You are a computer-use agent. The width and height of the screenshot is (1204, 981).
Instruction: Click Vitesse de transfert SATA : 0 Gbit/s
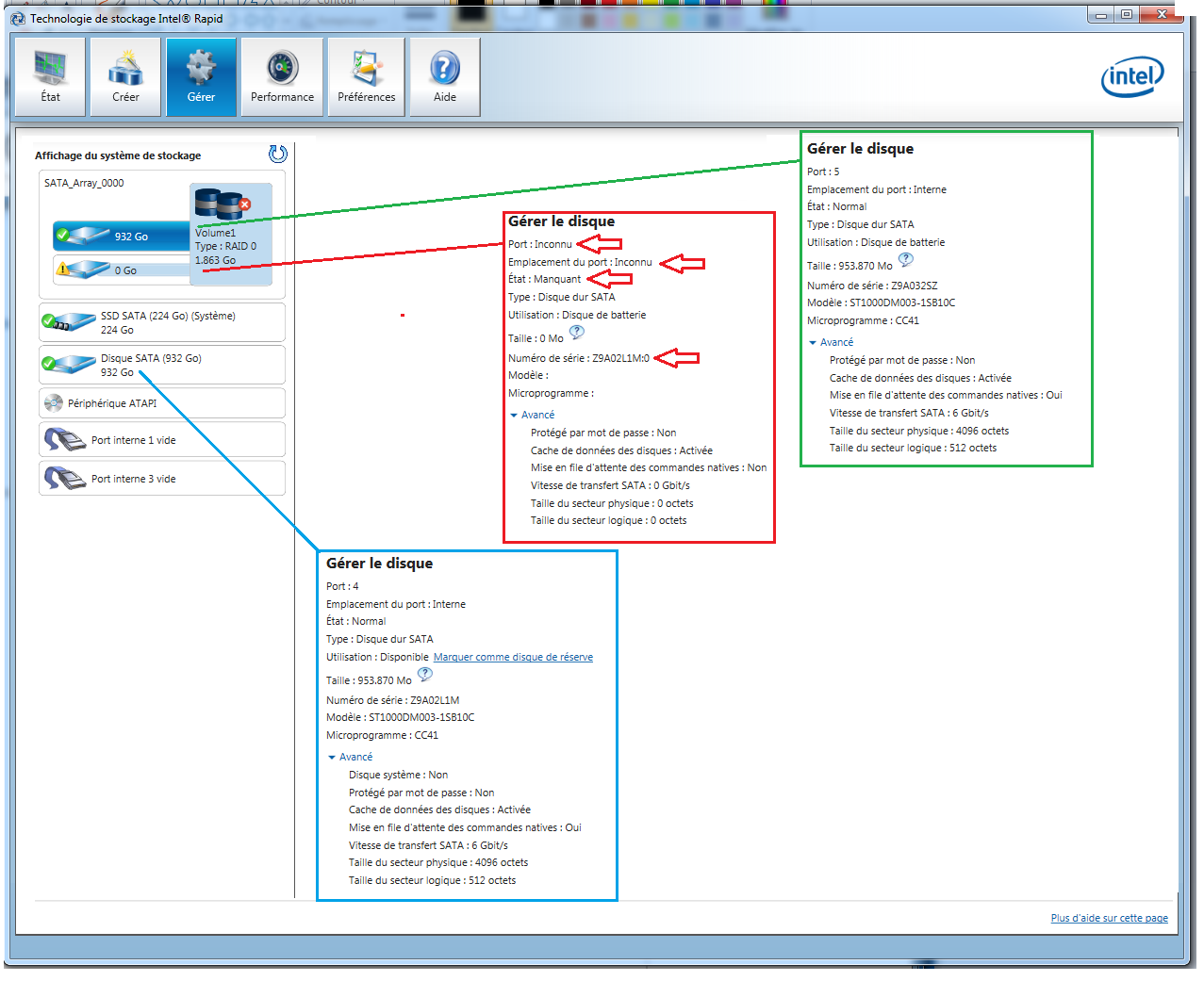click(610, 485)
